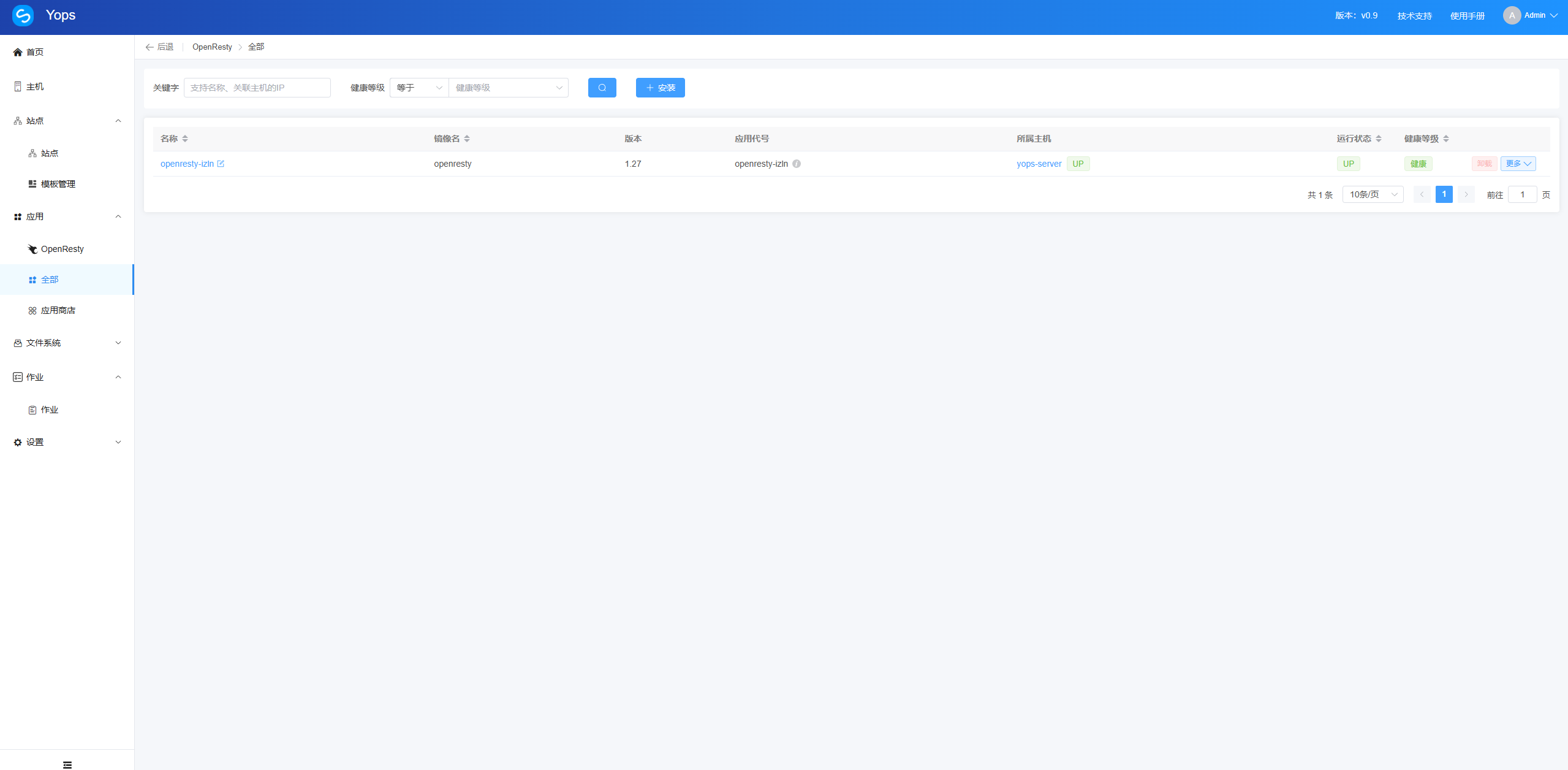Click the 安装 install button
Screen dimensions: 1568x770
pos(660,88)
